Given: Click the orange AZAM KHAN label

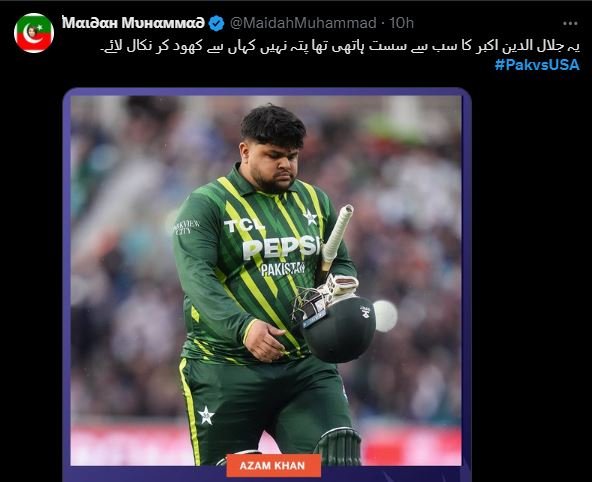Looking at the screenshot, I should point(274,465).
